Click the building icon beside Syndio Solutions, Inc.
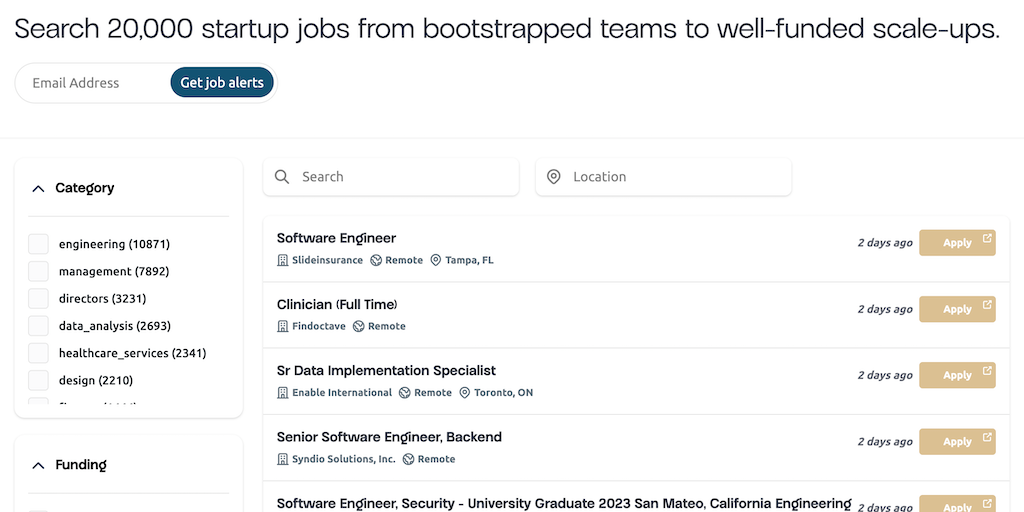The height and width of the screenshot is (512, 1024). coord(283,459)
